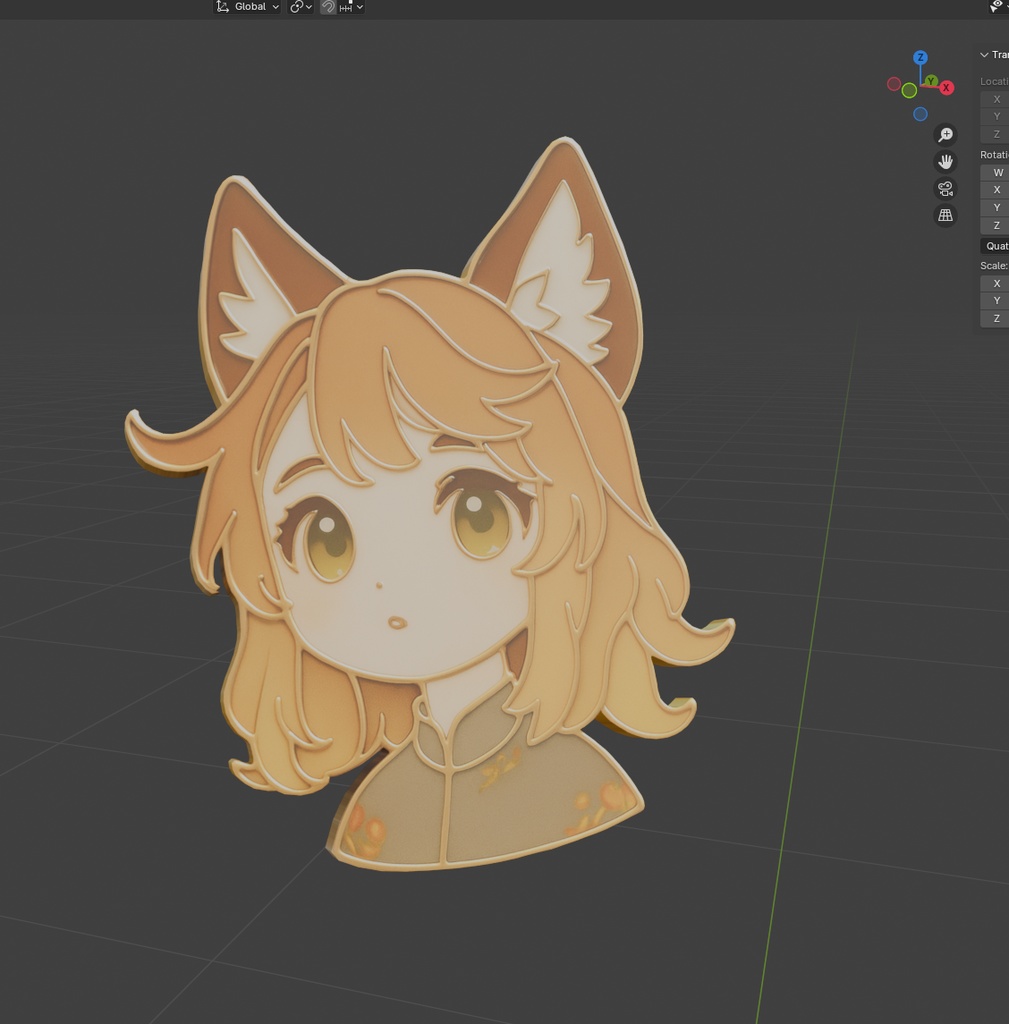Click the Scale Y field
Viewport: 1009px width, 1024px height.
click(995, 301)
